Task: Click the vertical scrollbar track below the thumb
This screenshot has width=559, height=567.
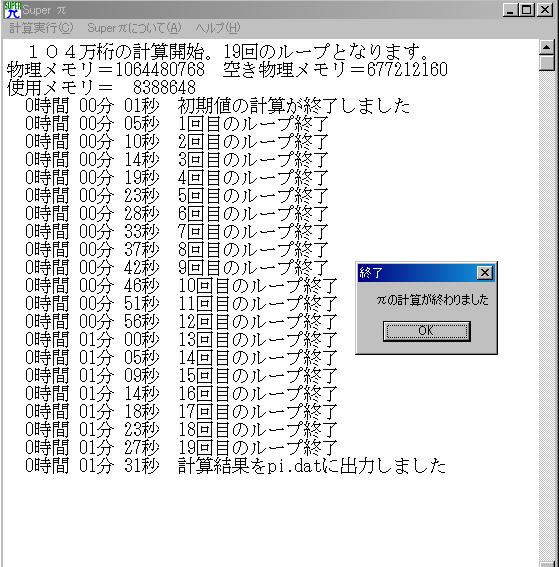Action: [x=547, y=307]
